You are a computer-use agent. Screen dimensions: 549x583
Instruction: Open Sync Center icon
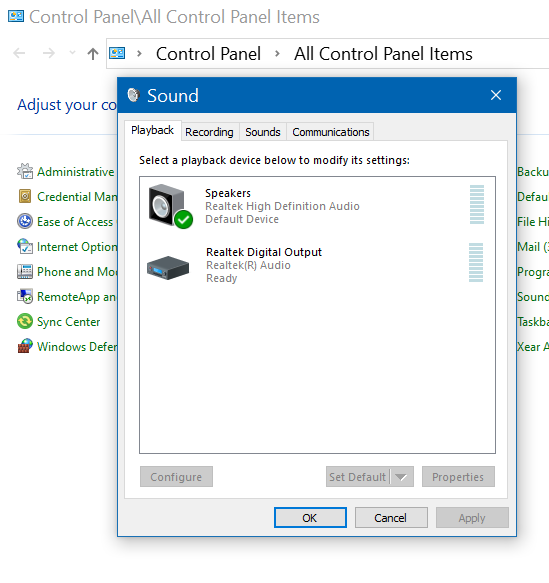(x=25, y=322)
